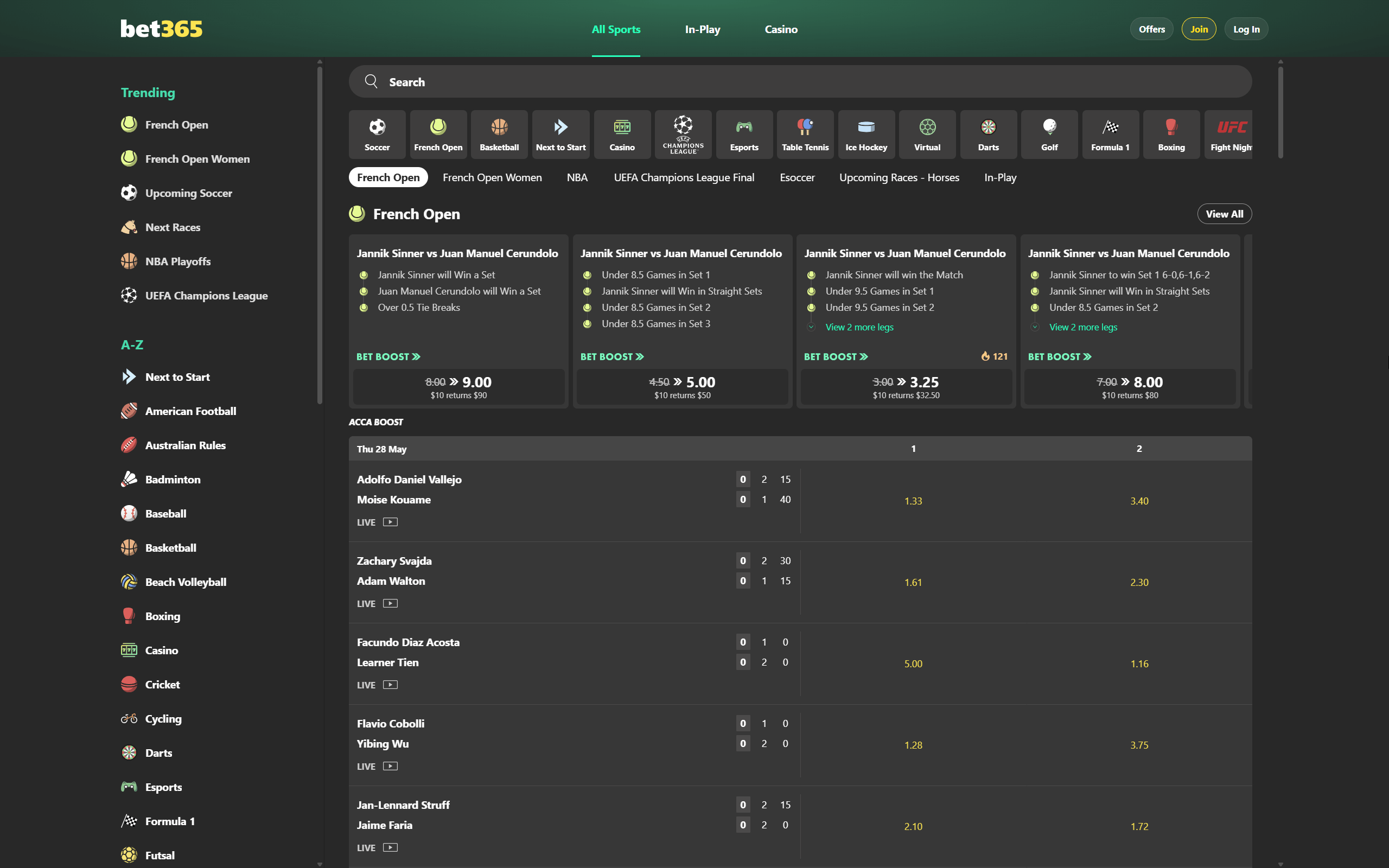Open Next Races in Trending
The image size is (1389, 868).
(161, 227)
